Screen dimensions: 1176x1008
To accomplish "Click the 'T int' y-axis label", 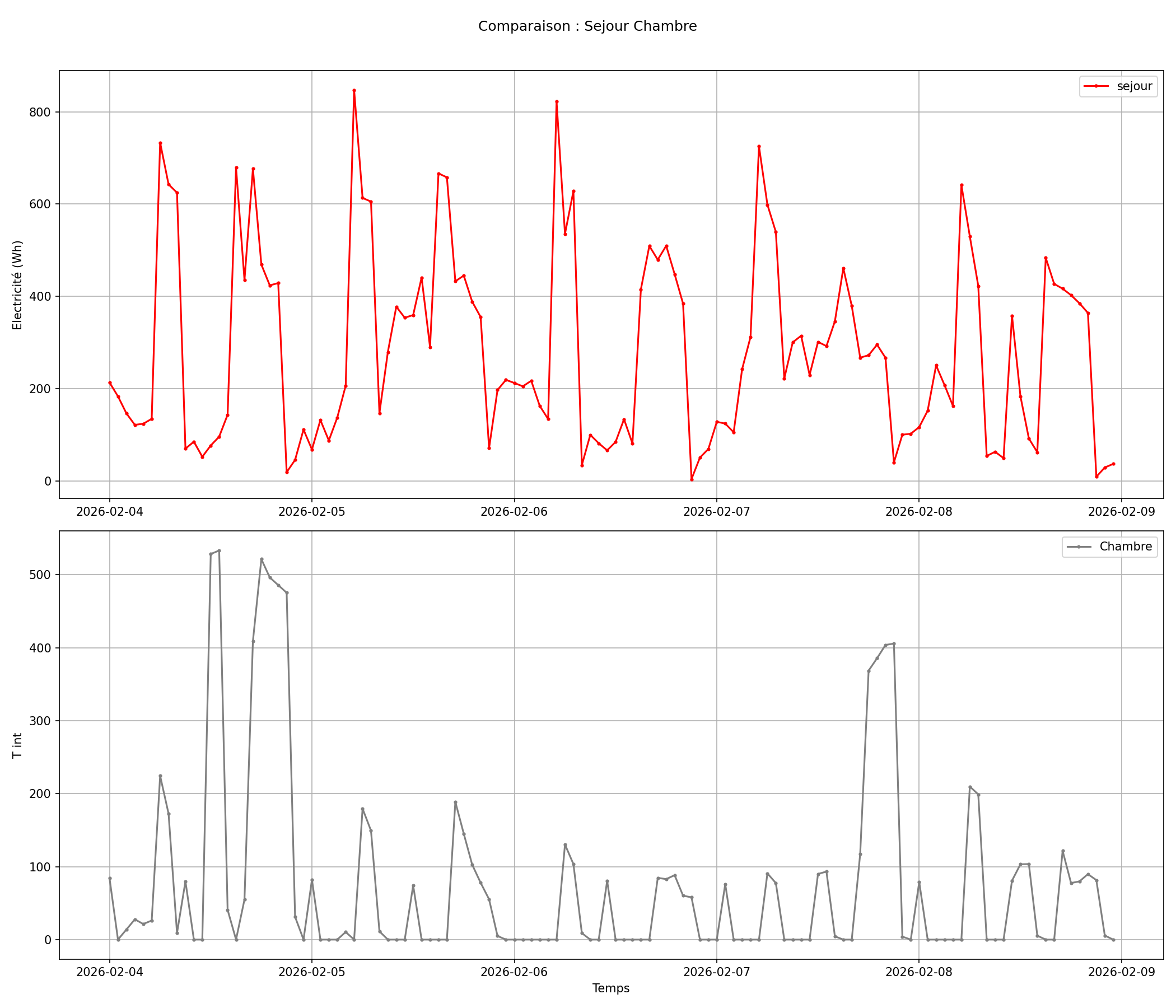I will click(x=17, y=746).
